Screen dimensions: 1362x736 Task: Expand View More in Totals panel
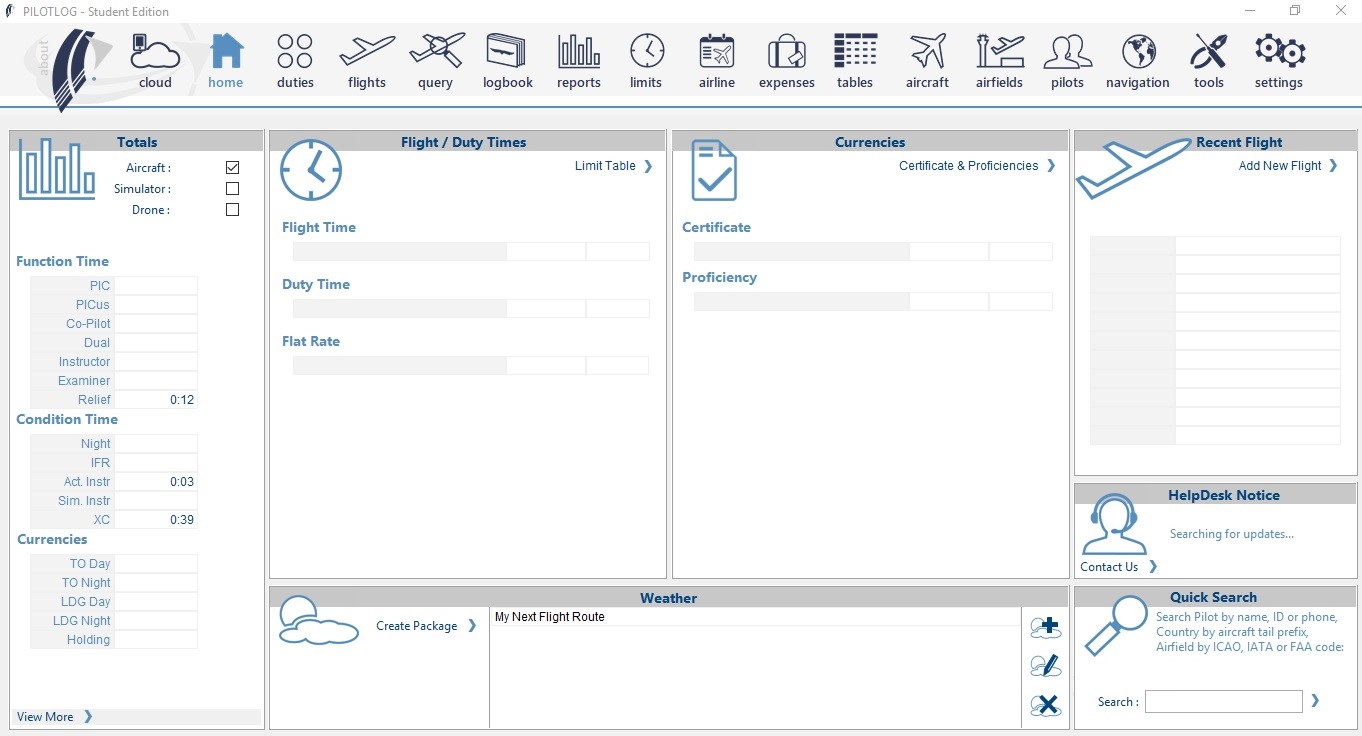pyautogui.click(x=45, y=716)
